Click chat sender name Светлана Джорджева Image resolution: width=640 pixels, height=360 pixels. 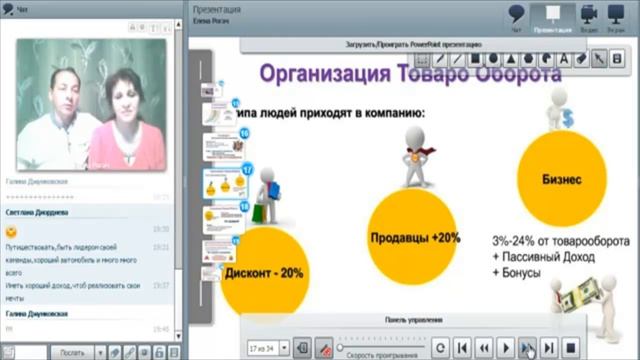pos(37,212)
